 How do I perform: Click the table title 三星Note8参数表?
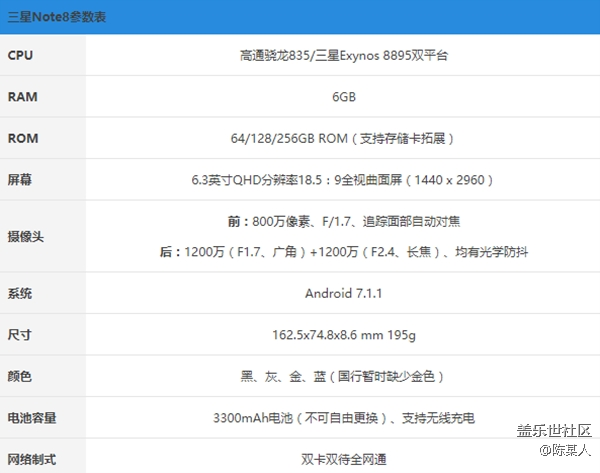[x=57, y=17]
